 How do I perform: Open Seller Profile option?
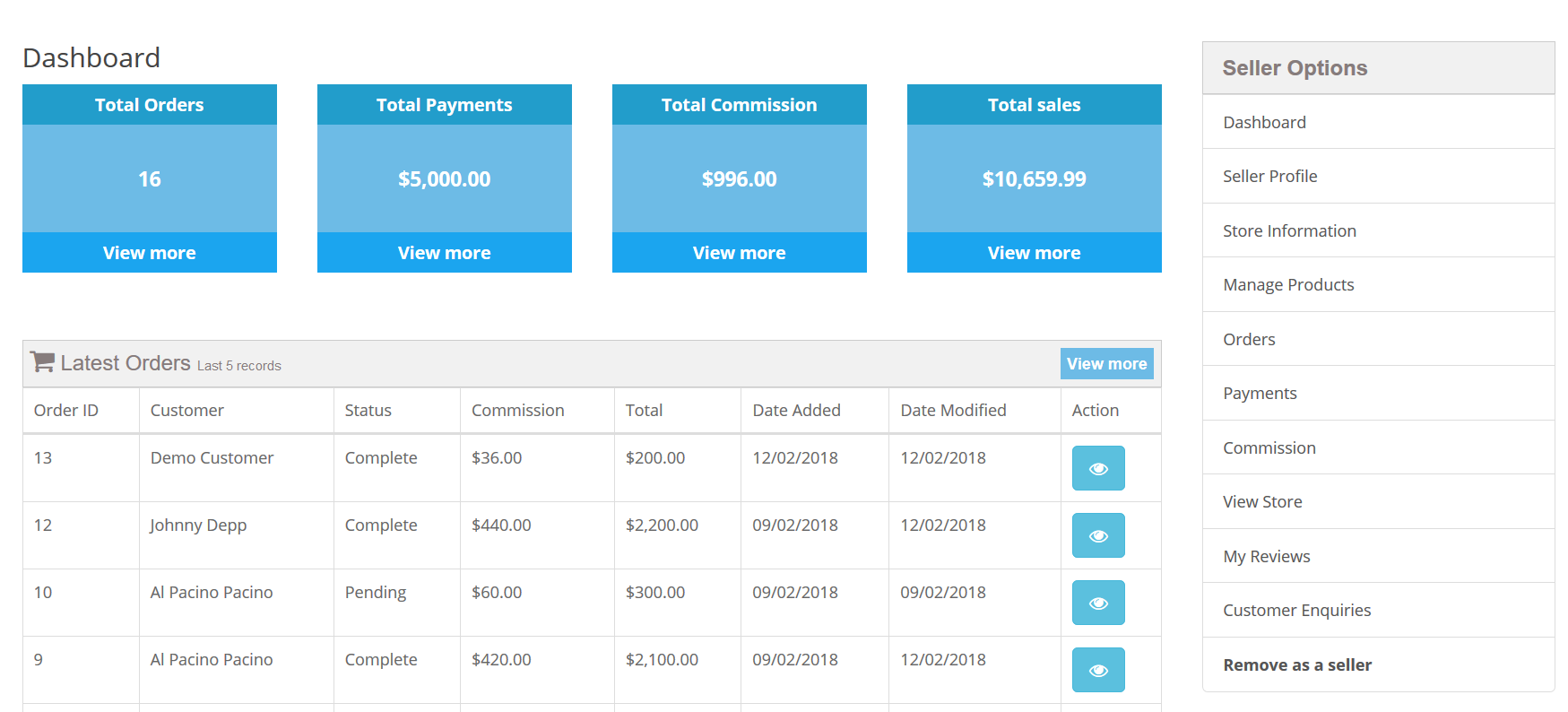(x=1379, y=177)
